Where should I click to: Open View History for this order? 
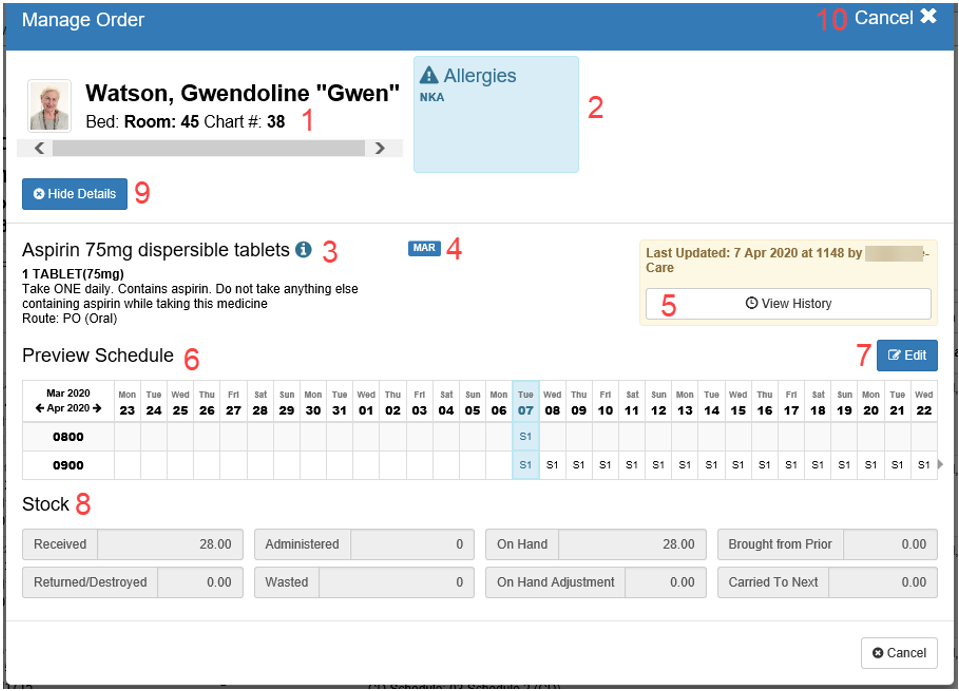[788, 303]
